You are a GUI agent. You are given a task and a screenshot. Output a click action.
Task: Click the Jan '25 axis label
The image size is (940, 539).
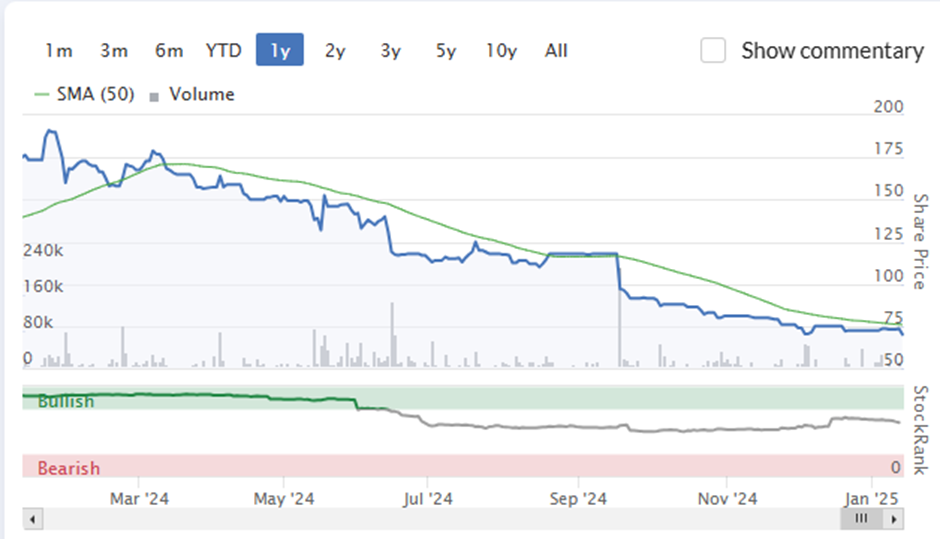tap(872, 499)
